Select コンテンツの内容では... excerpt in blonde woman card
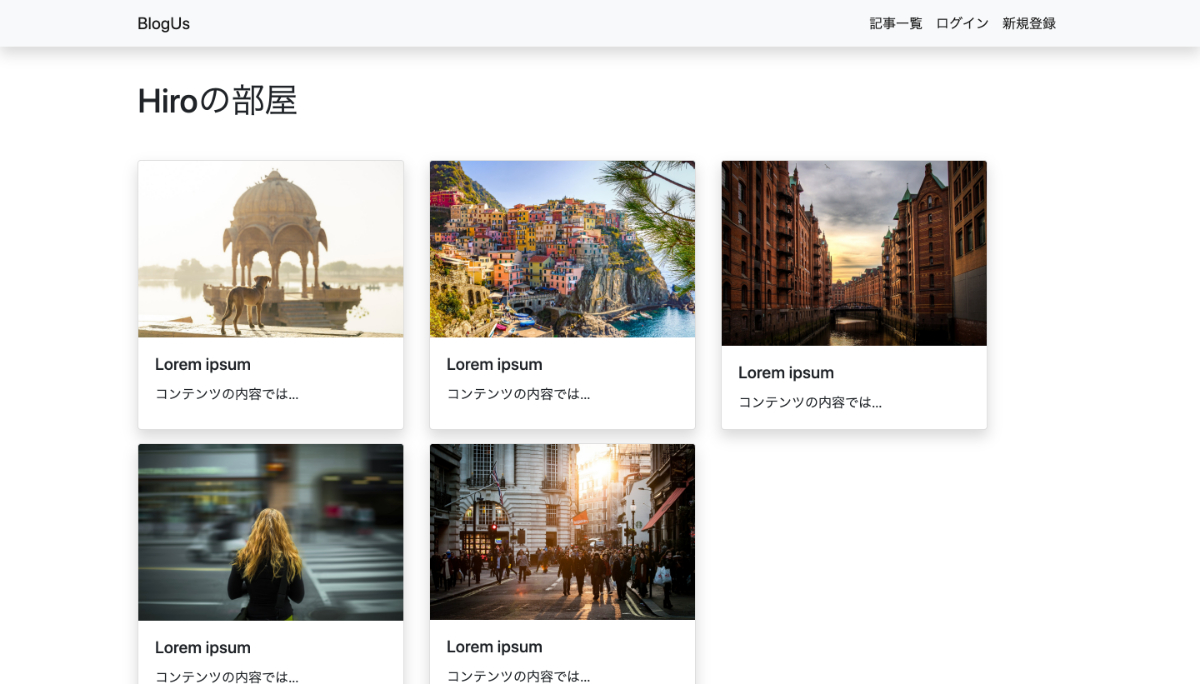Image resolution: width=1200 pixels, height=684 pixels. point(227,676)
